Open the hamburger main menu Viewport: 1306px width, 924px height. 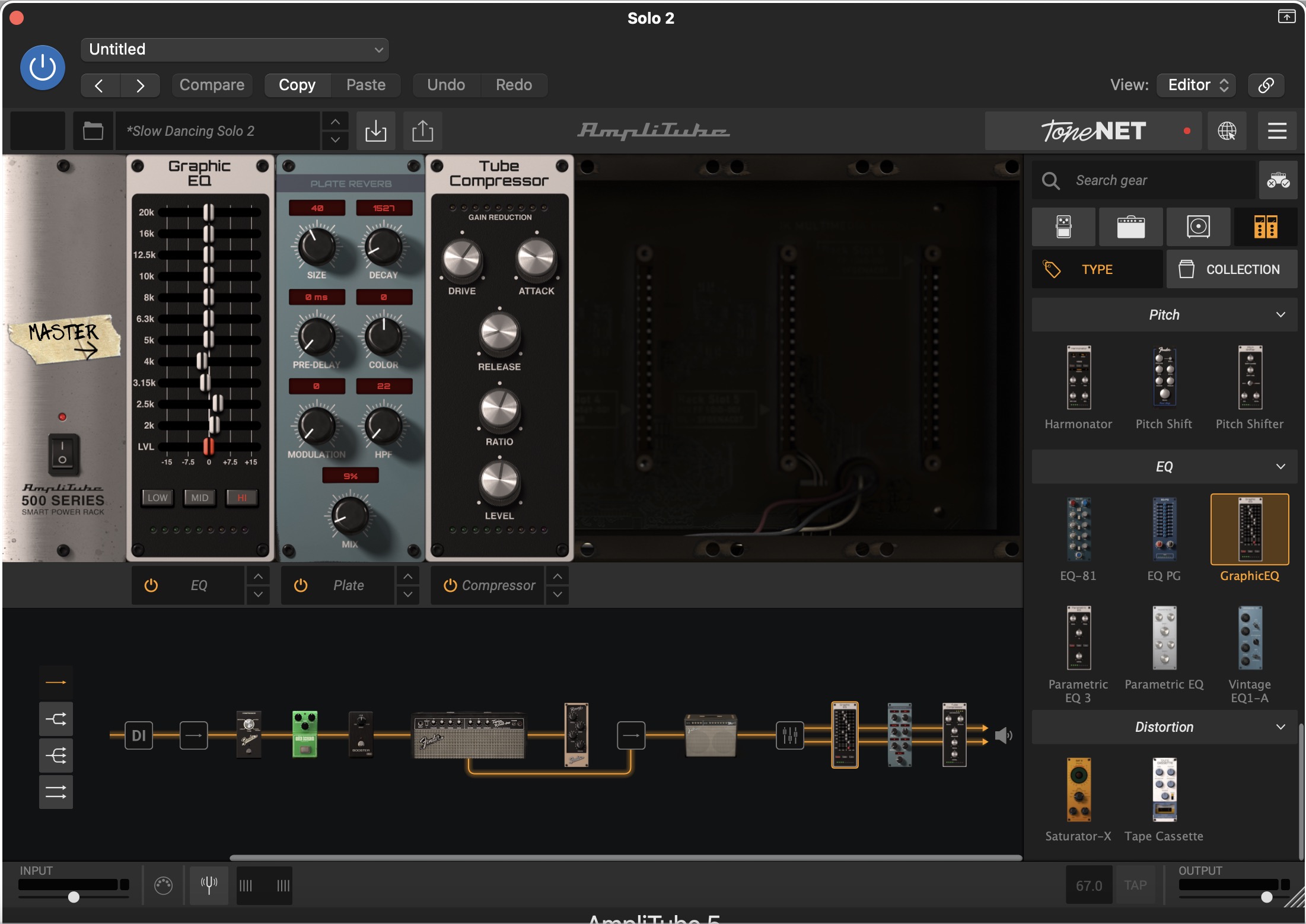pyautogui.click(x=1277, y=131)
